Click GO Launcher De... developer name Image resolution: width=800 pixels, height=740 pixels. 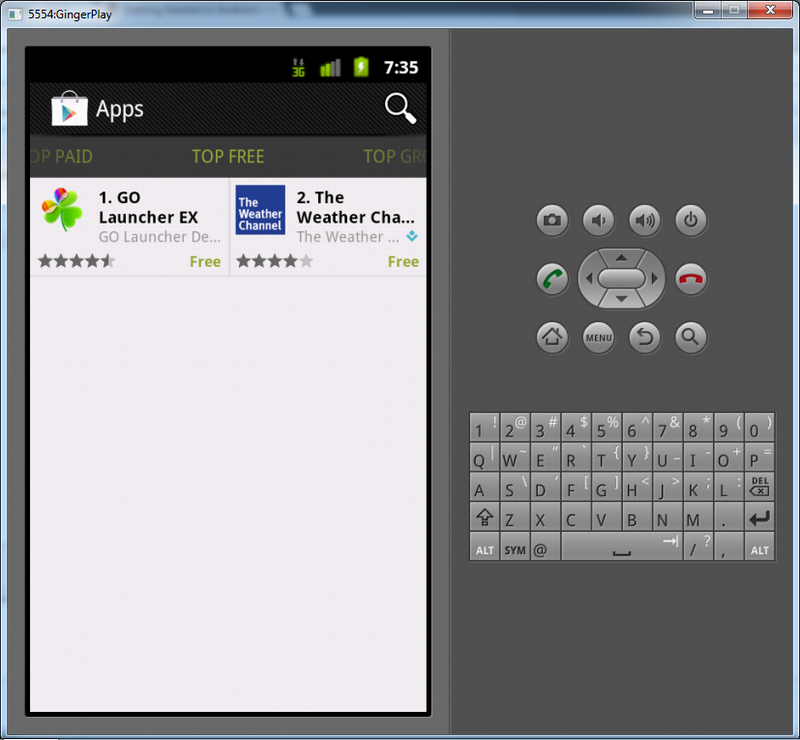click(160, 237)
